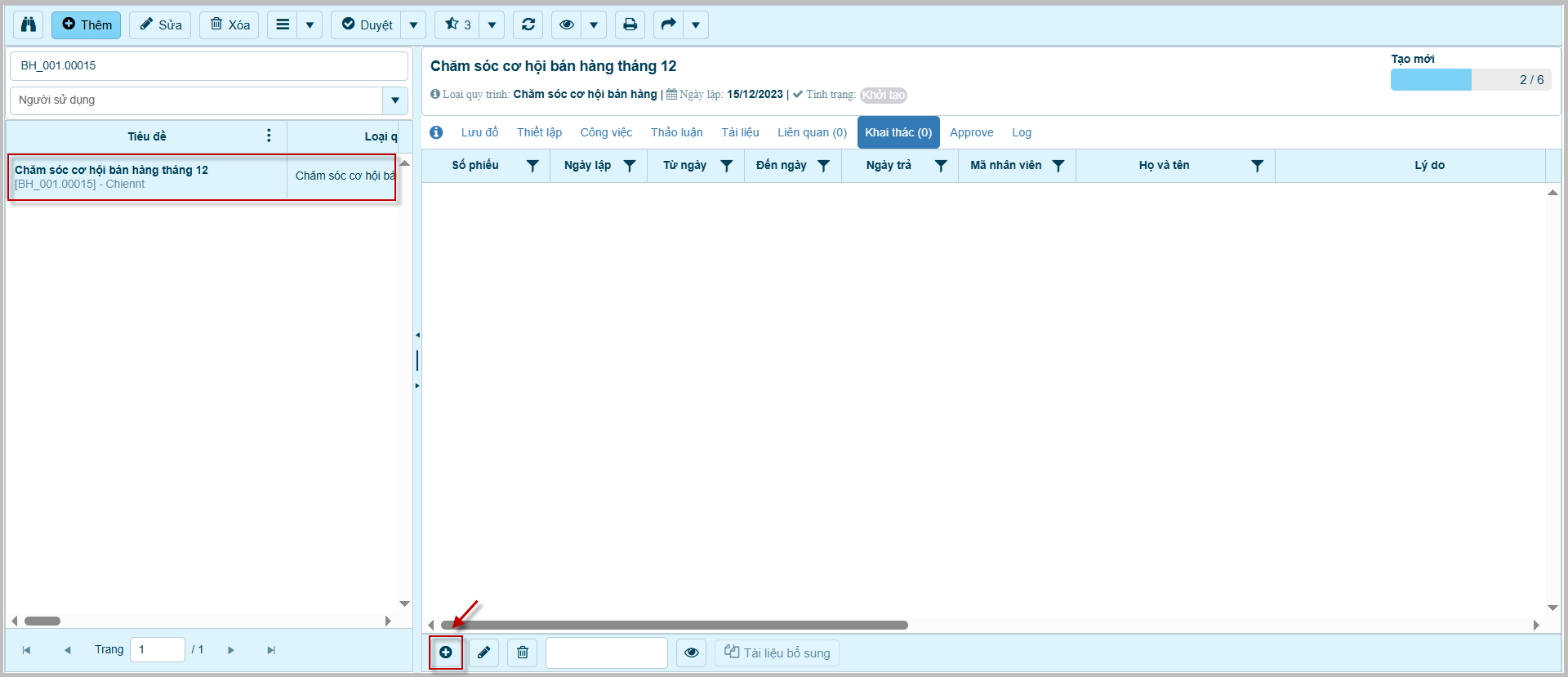Toggle the eye preview icon in bottom bar
Image resolution: width=1568 pixels, height=677 pixels.
coord(692,653)
